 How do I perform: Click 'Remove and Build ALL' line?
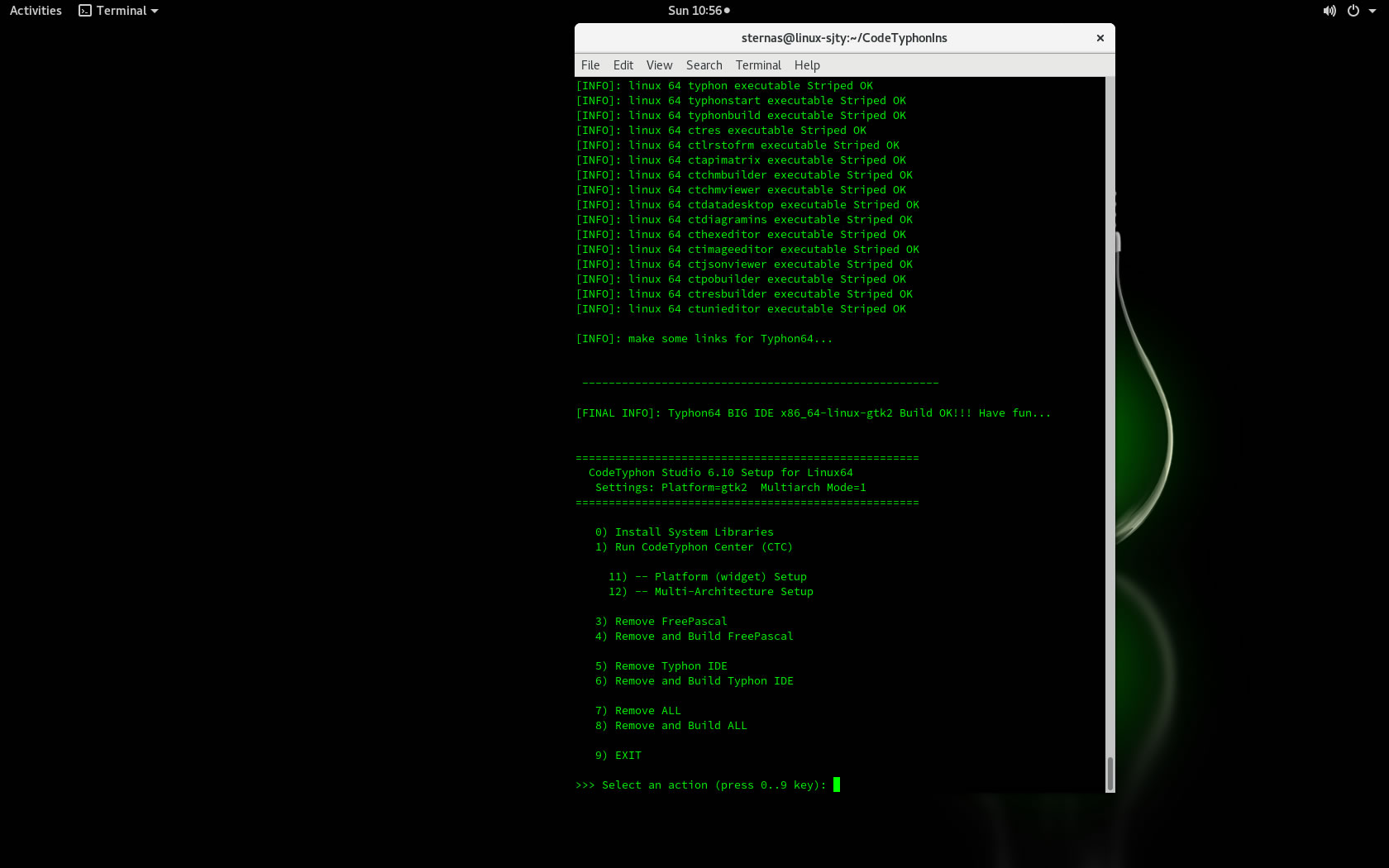coord(671,726)
